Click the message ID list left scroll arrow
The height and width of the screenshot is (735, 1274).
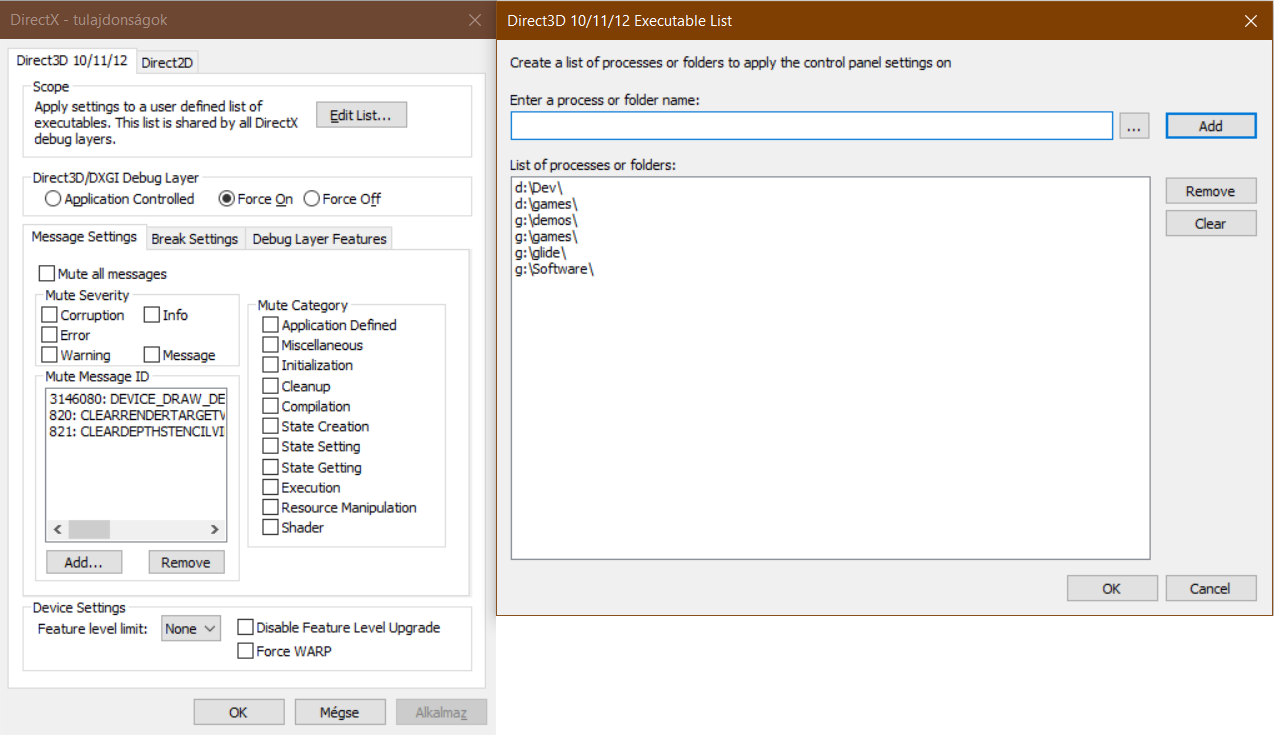click(x=57, y=530)
